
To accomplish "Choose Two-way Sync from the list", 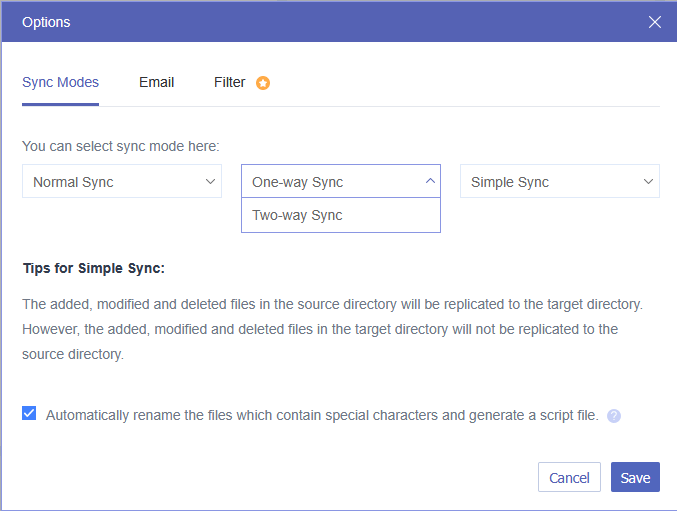I will tap(298, 215).
